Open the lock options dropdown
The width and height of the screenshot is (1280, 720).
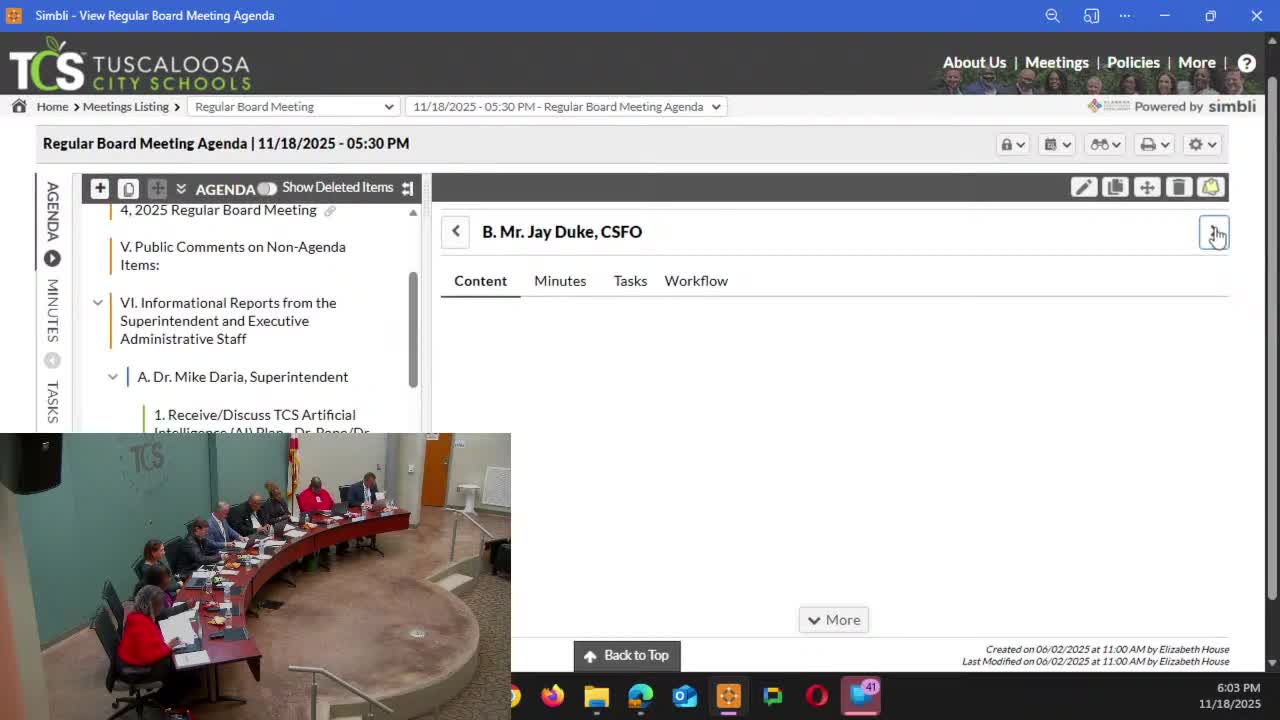1012,144
